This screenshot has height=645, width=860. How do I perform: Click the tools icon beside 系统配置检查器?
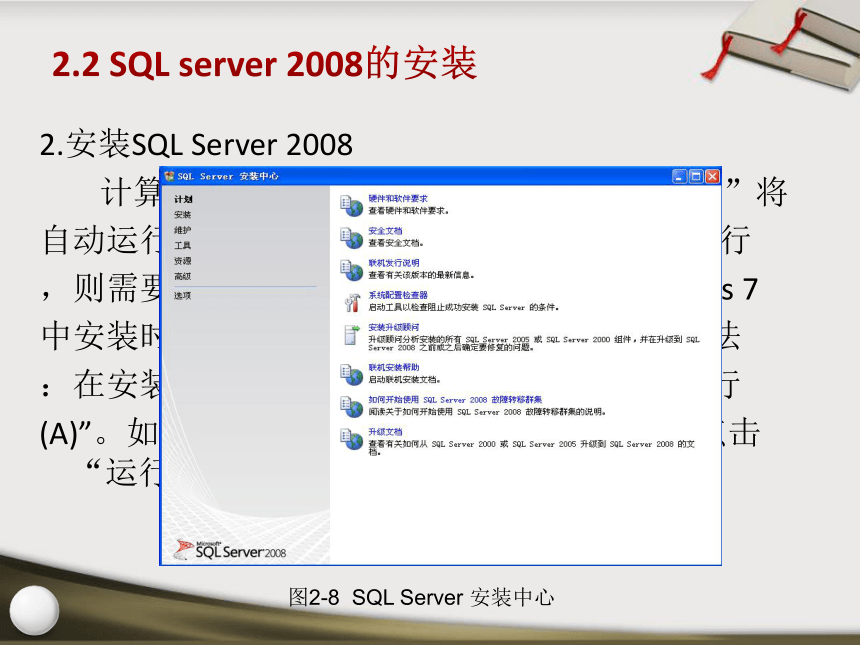point(351,302)
